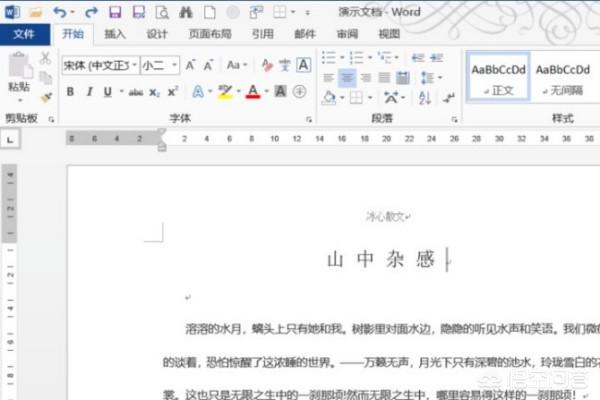Click the bulleted list icon
This screenshot has width=600, height=400.
point(328,56)
